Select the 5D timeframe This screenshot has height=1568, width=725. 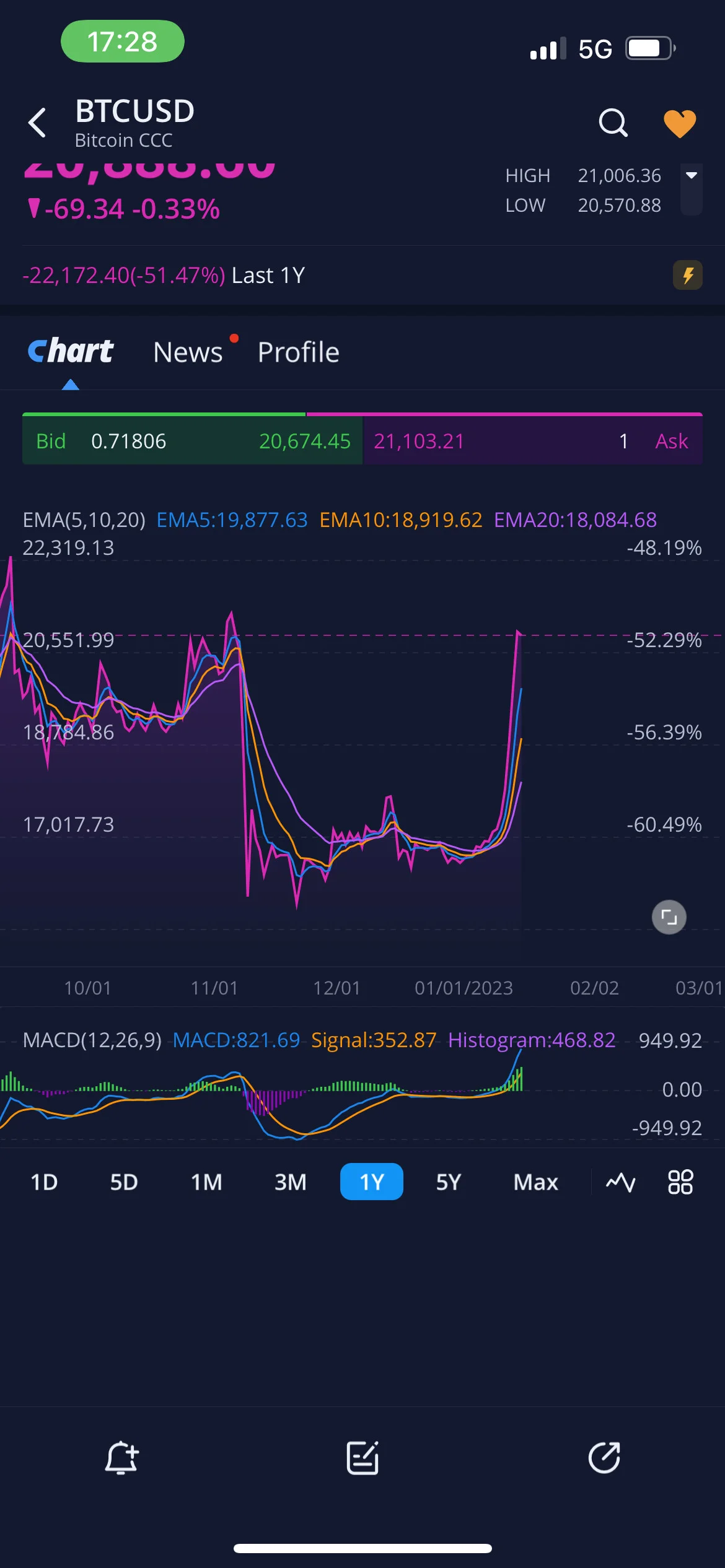124,1182
